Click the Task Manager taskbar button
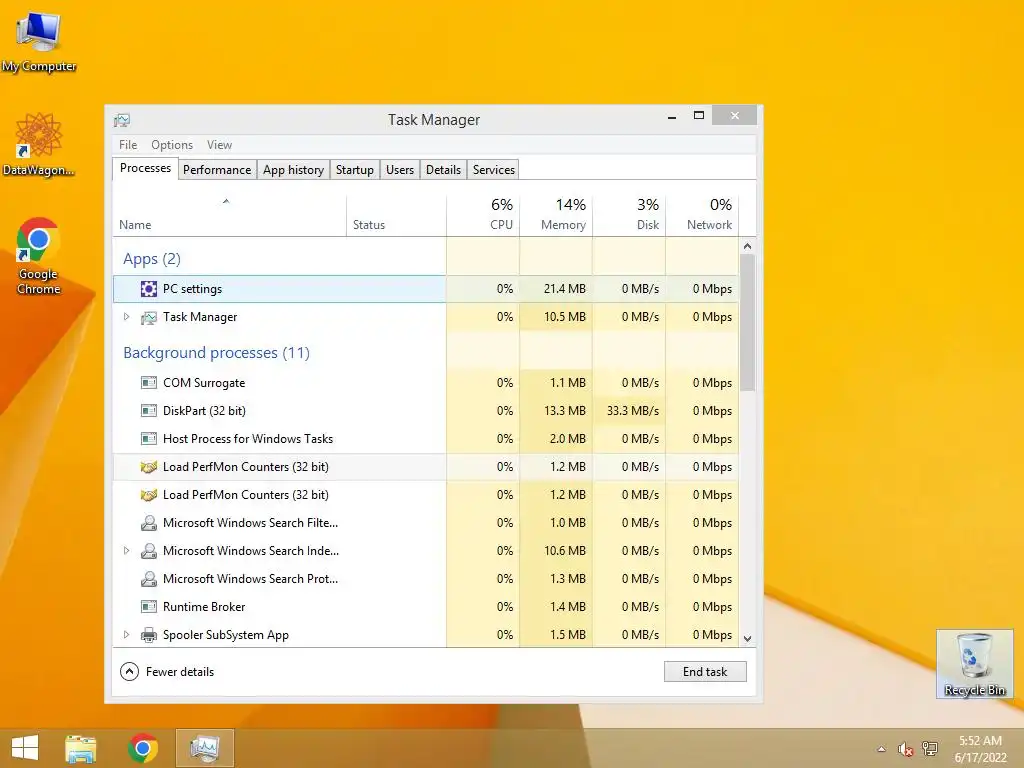1024x768 pixels. pos(204,748)
